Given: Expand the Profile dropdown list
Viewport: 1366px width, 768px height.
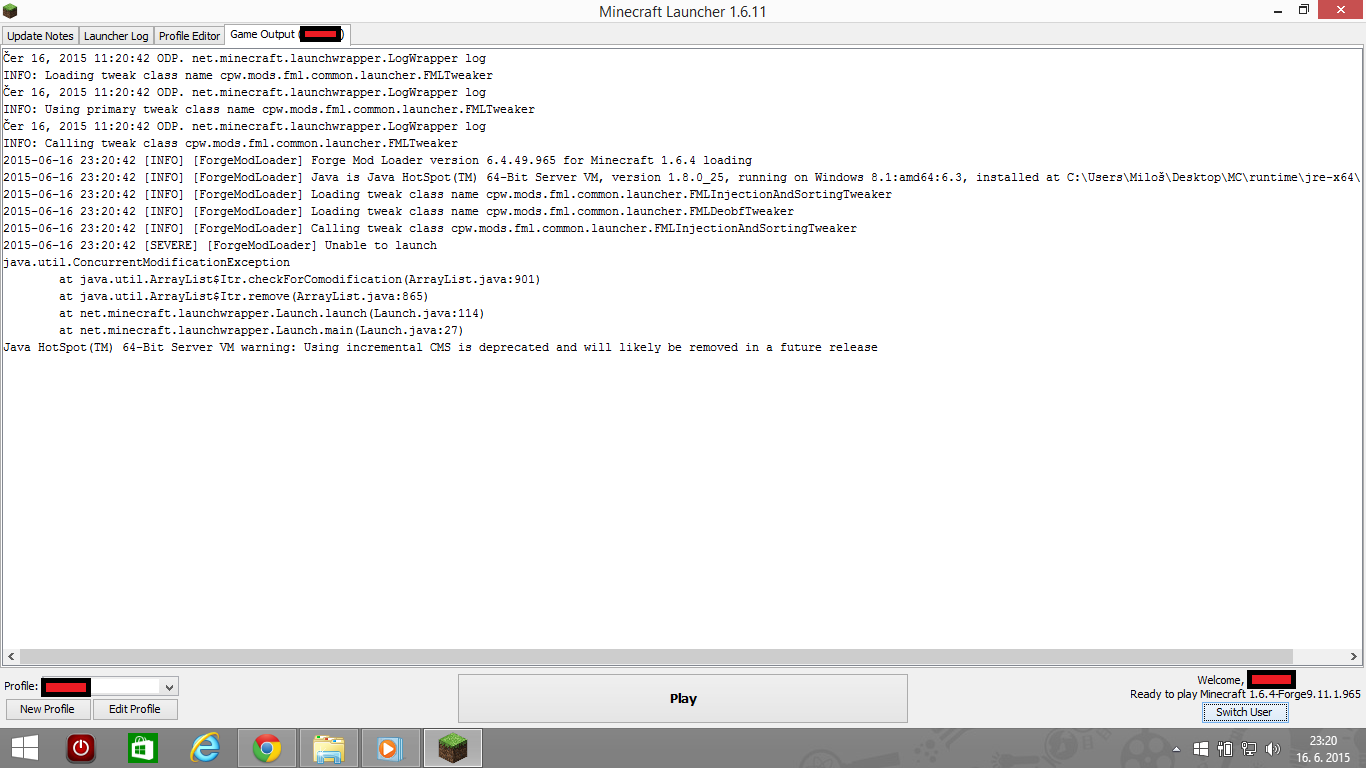Looking at the screenshot, I should click(x=169, y=687).
